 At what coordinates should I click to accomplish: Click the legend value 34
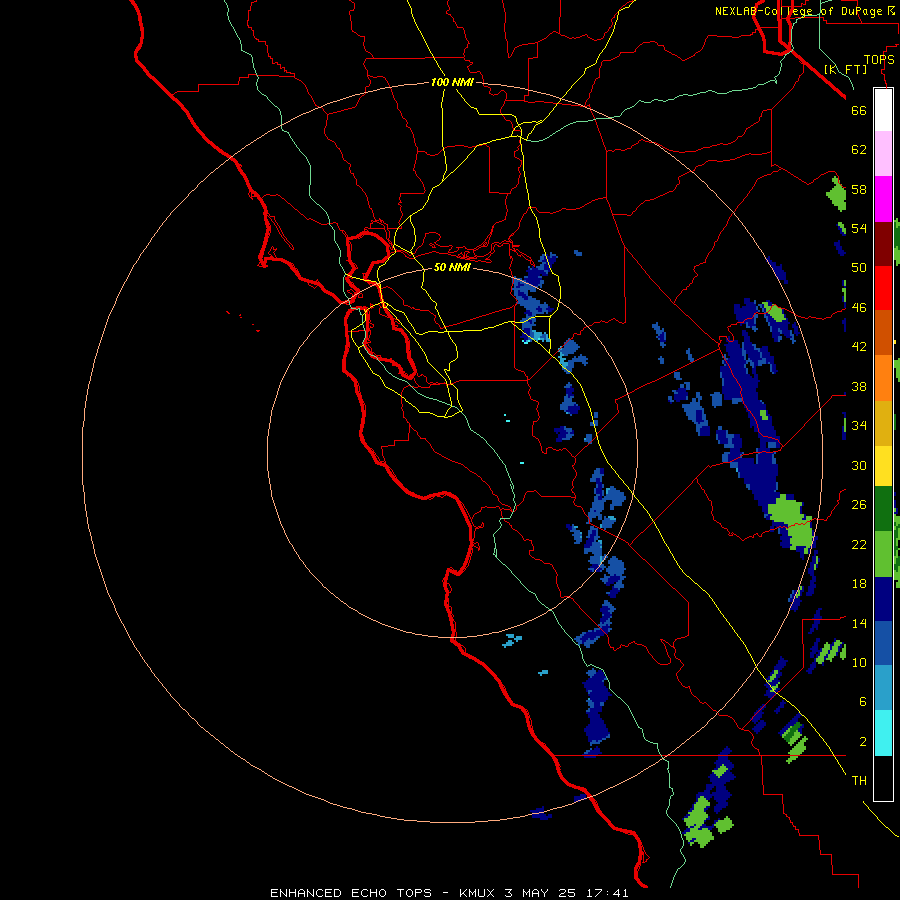[859, 425]
